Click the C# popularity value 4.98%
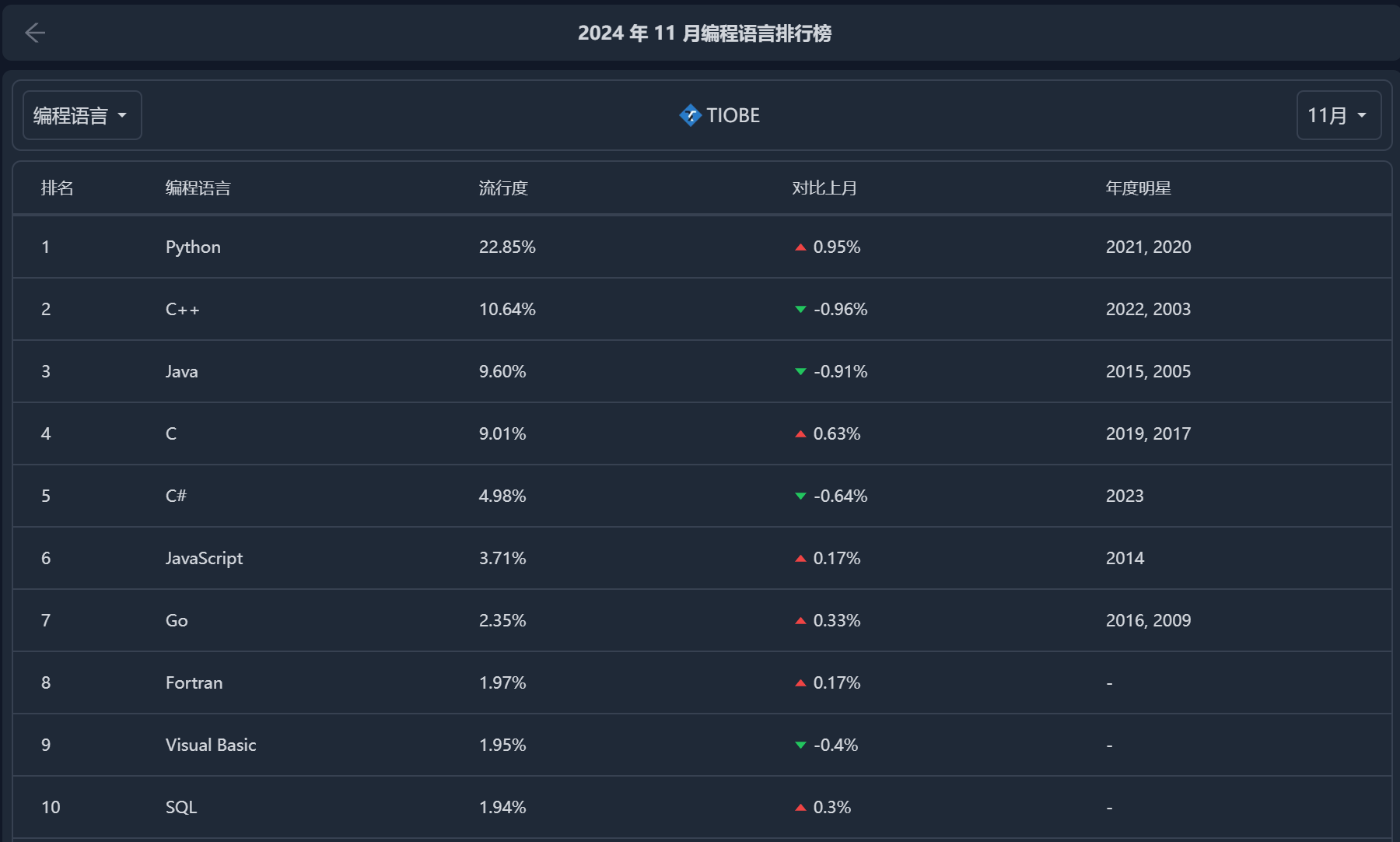The image size is (1400, 842). pos(502,496)
